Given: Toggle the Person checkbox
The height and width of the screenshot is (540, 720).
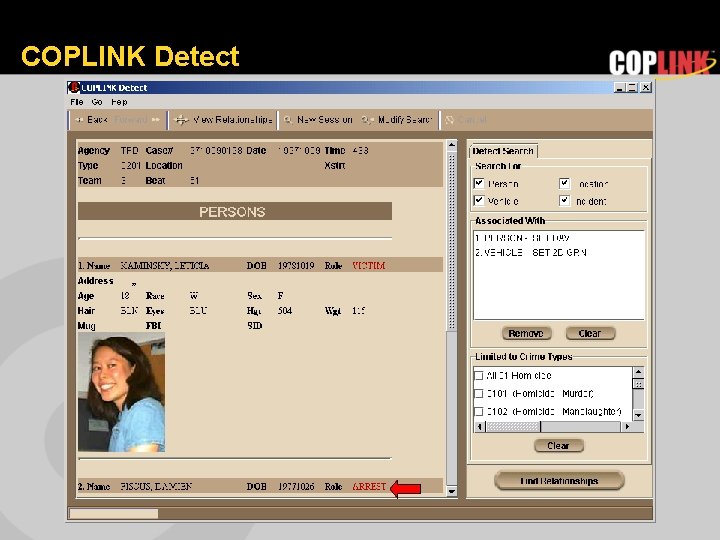Looking at the screenshot, I should point(479,184).
